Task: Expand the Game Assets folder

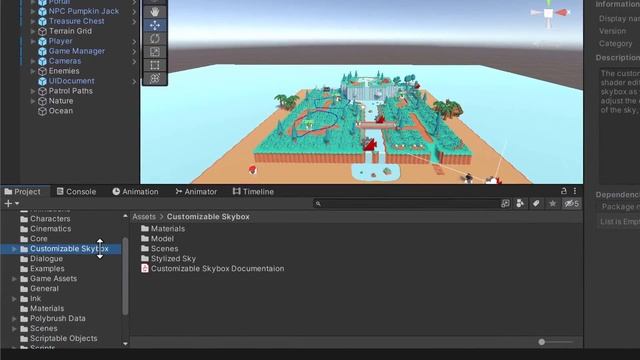Action: coord(14,279)
